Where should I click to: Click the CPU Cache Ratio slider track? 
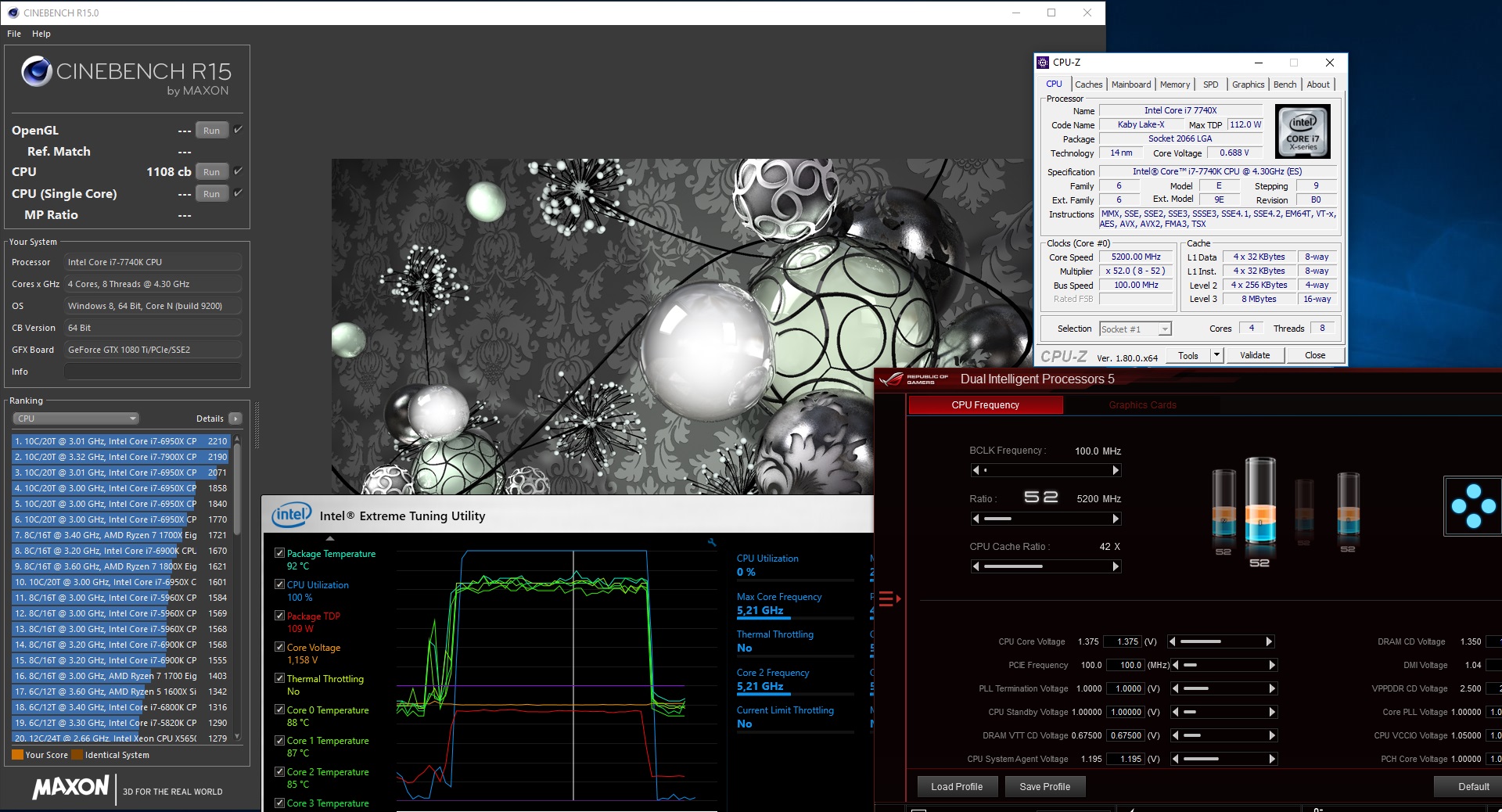[1045, 566]
